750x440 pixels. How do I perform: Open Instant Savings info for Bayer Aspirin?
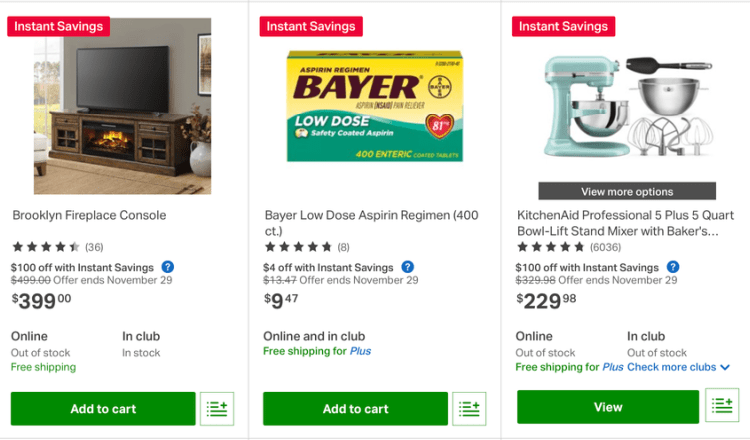pos(408,267)
